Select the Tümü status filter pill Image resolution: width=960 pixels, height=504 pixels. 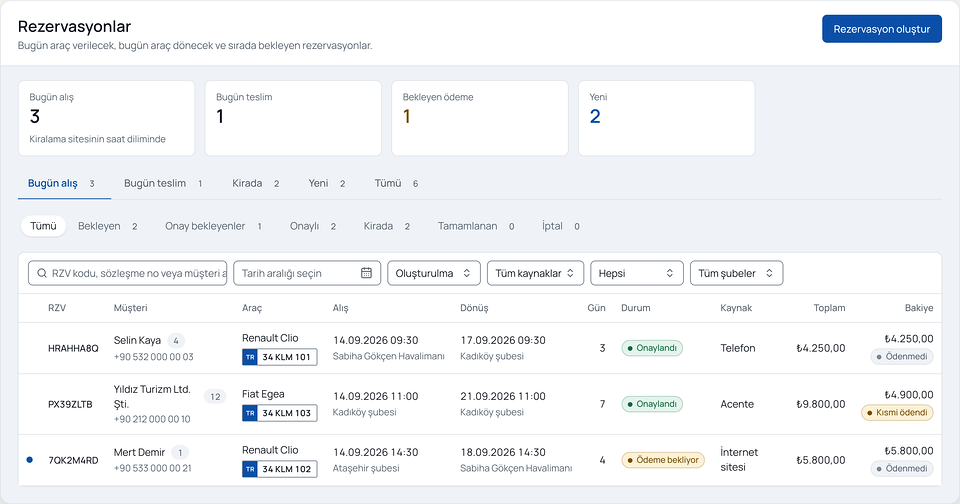tap(43, 226)
